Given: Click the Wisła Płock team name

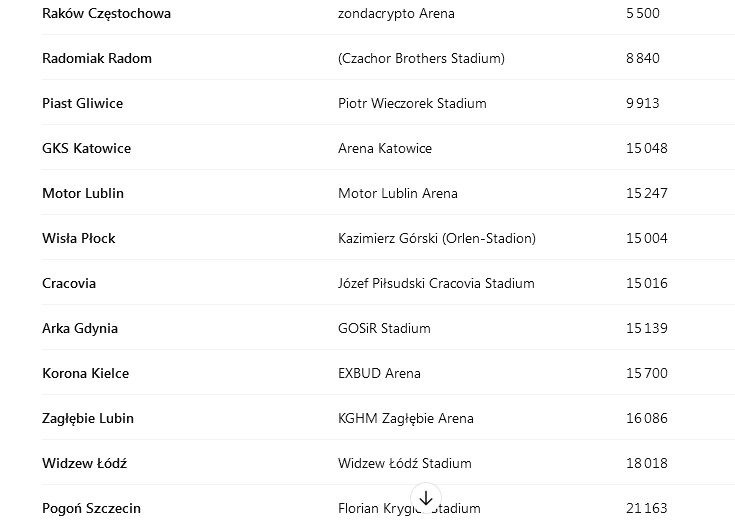Looking at the screenshot, I should pyautogui.click(x=79, y=238).
